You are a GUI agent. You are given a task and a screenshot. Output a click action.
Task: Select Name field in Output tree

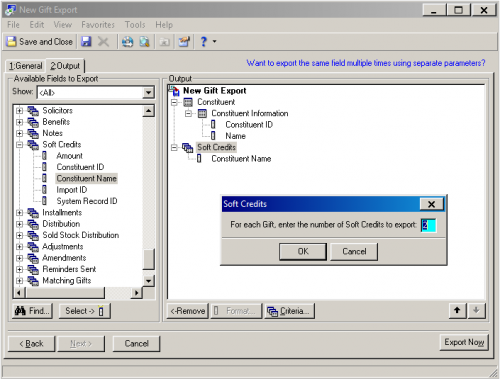(x=235, y=136)
